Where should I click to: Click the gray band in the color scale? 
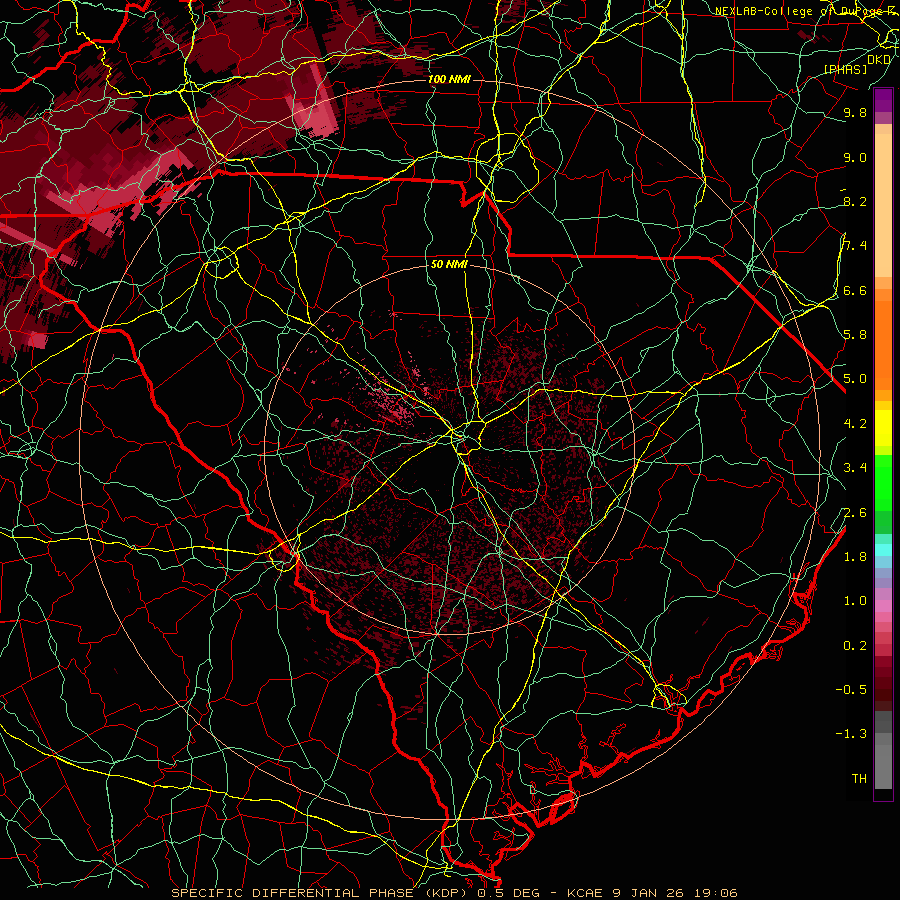point(883,749)
